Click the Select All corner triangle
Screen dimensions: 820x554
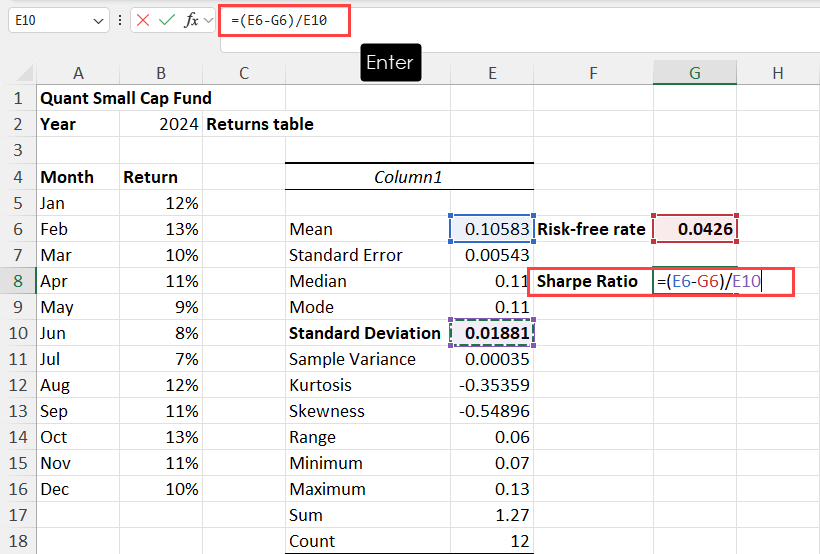(x=25, y=73)
